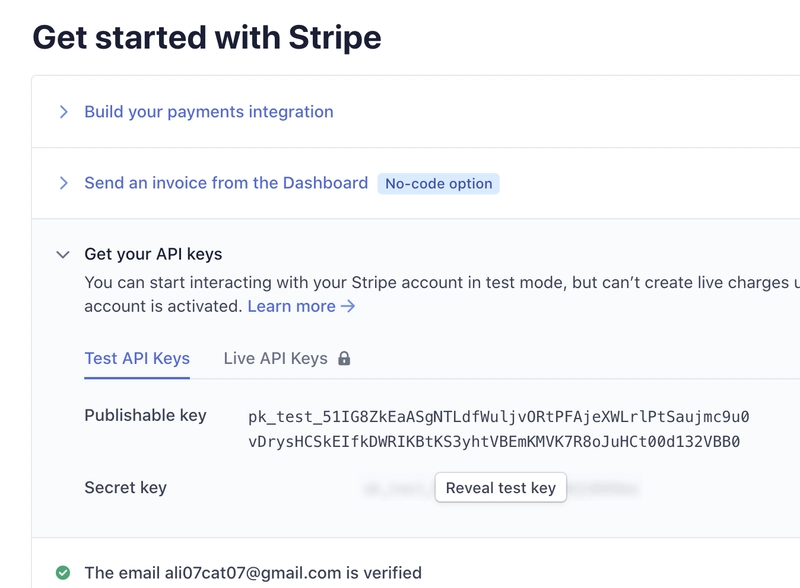This screenshot has width=800, height=588.
Task: Click the arrow icon after Learn more
Action: (x=348, y=306)
